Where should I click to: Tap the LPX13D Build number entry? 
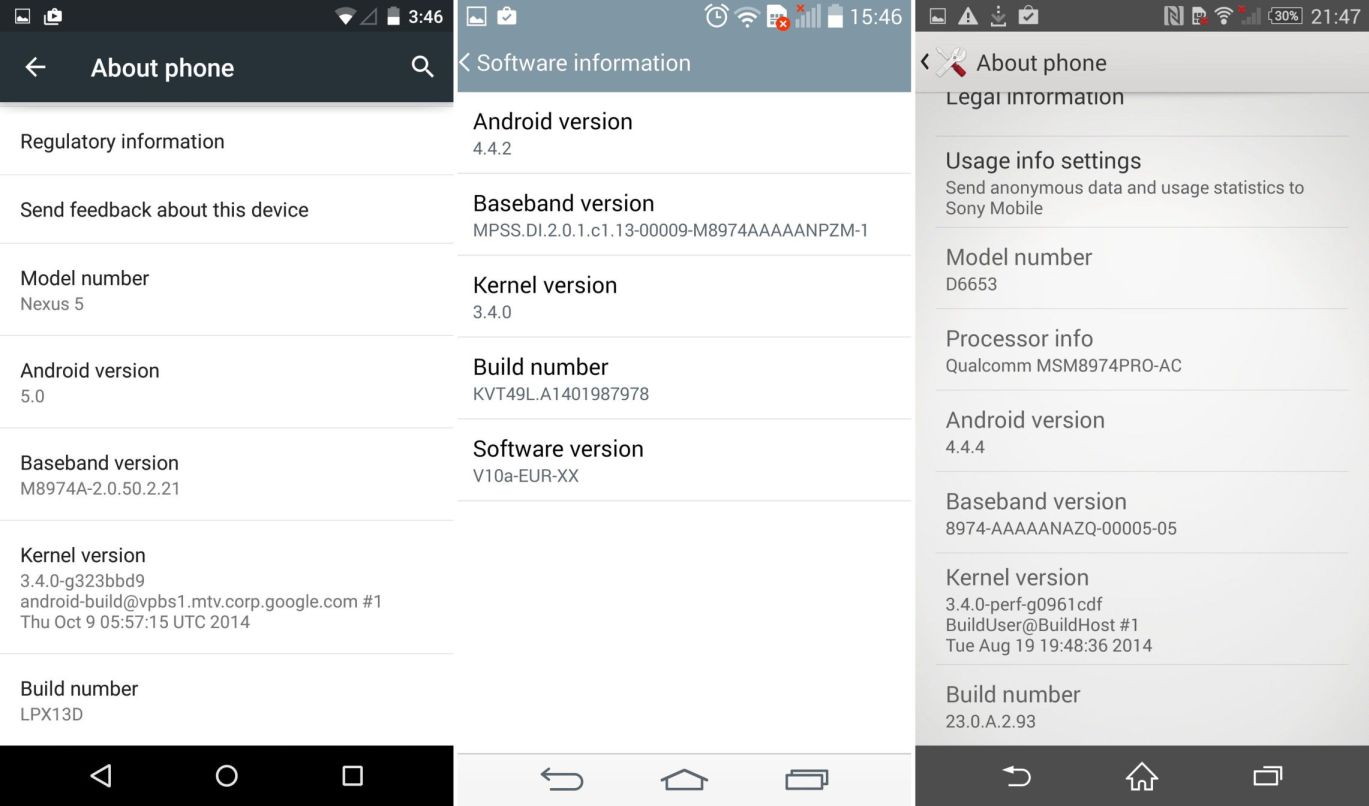pos(227,700)
